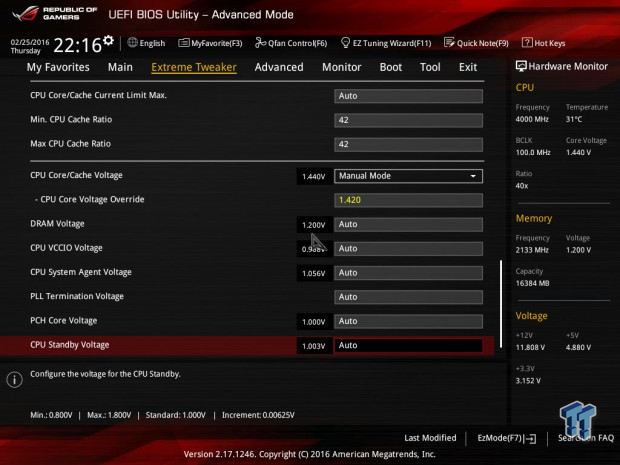Select the DRAM Voltage Auto field

click(x=408, y=224)
